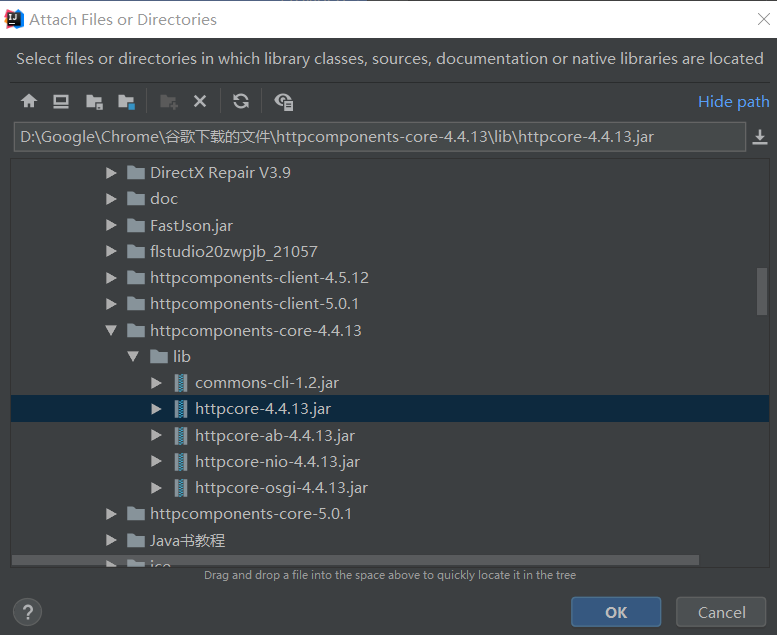This screenshot has height=635, width=777.
Task: Expand httpcomponents-core-5.0.1 folder arrow
Action: pyautogui.click(x=111, y=514)
